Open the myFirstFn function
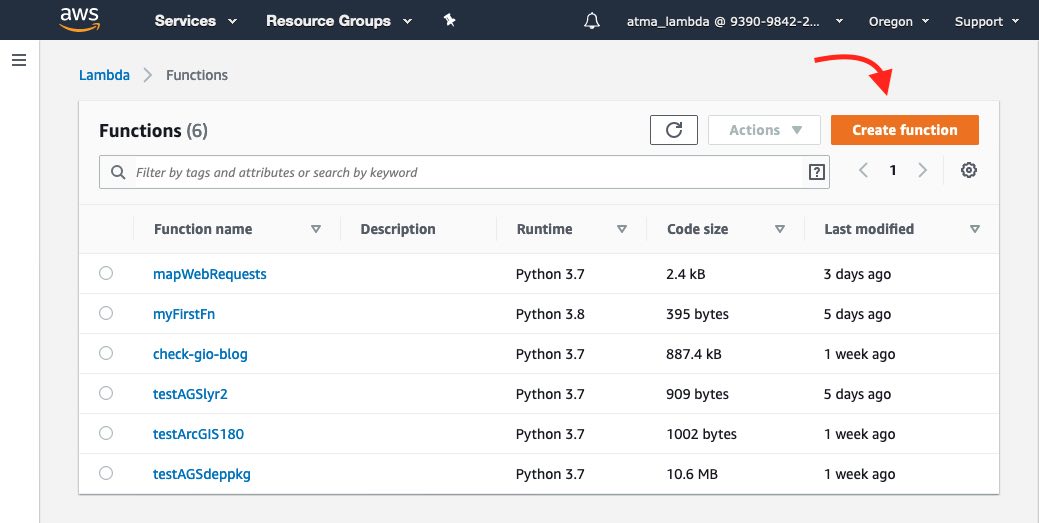Image resolution: width=1039 pixels, height=523 pixels. coord(184,314)
